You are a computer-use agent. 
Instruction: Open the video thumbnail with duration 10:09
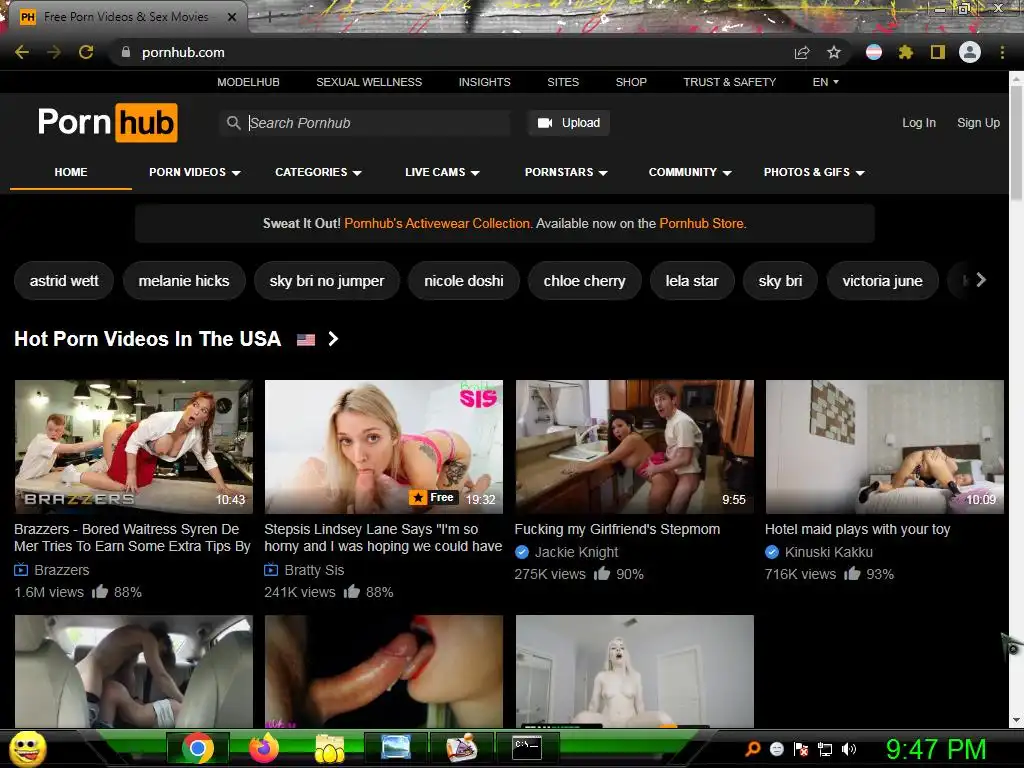tap(884, 447)
